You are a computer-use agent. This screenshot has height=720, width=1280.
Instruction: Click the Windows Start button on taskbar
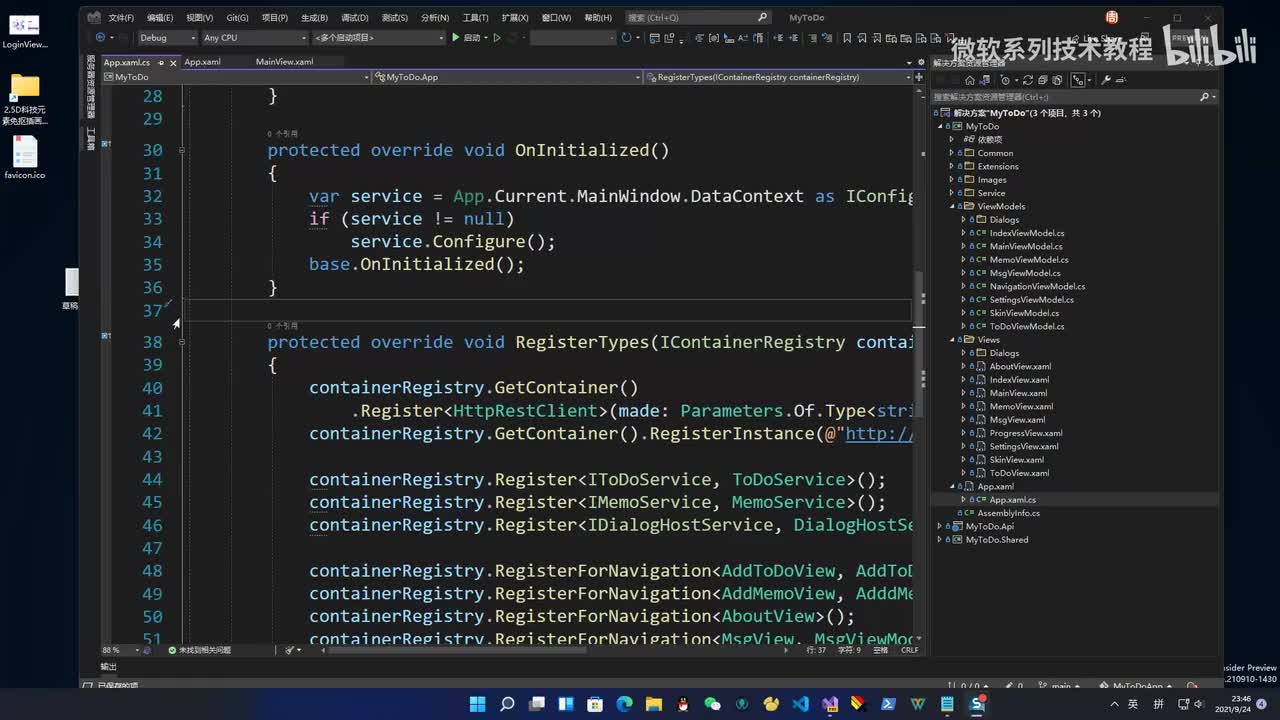(477, 704)
